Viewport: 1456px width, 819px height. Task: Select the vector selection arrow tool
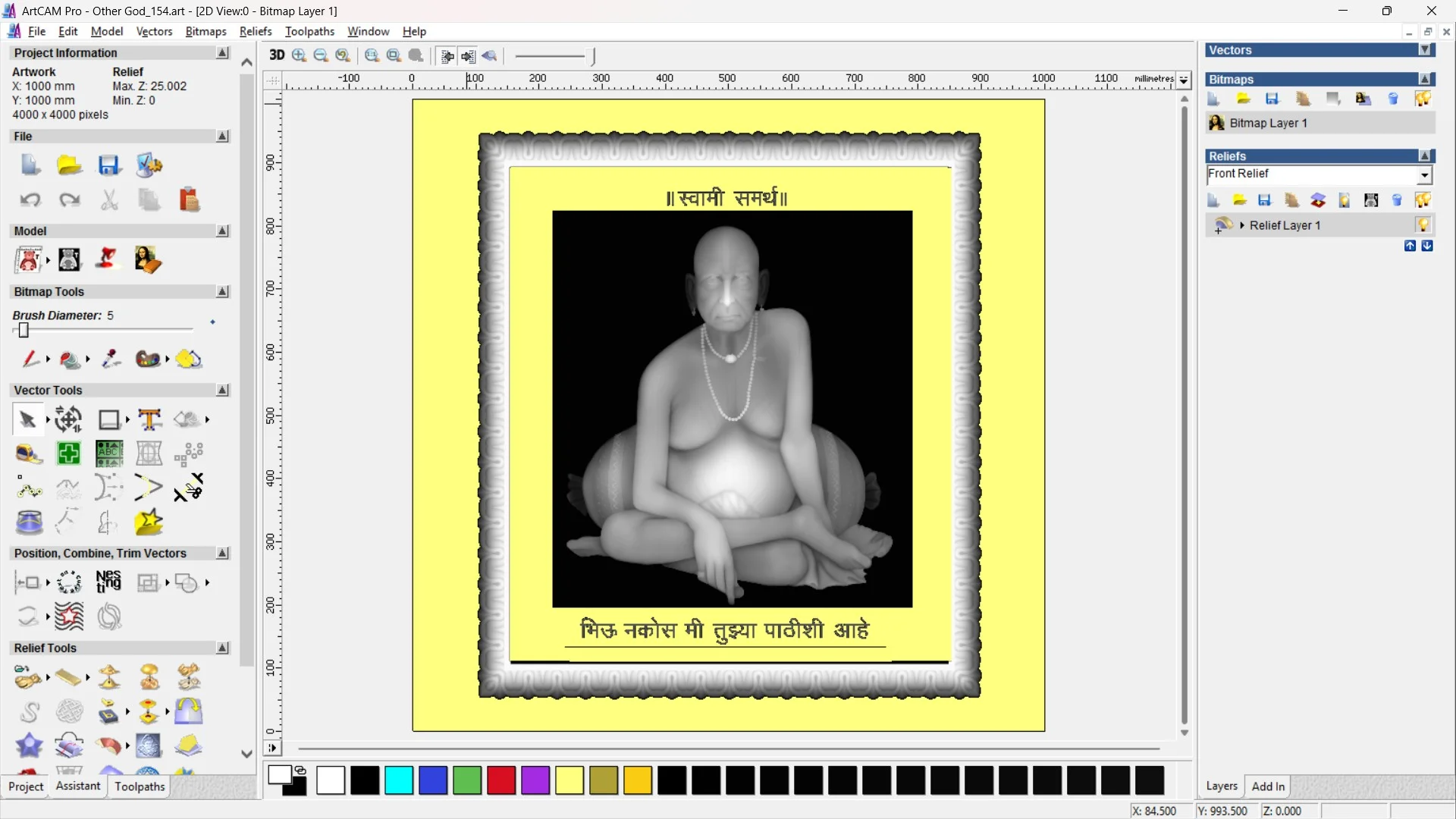click(x=28, y=419)
